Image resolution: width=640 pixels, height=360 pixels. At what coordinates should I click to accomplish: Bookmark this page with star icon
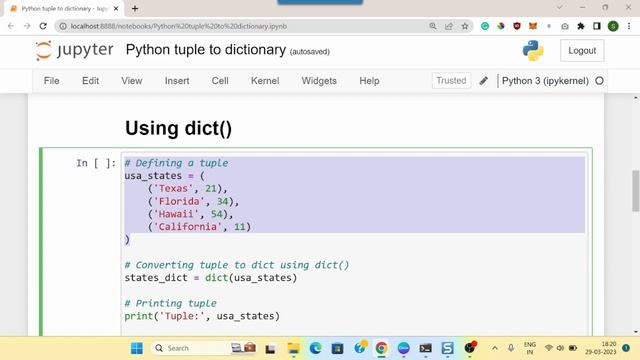(464, 26)
